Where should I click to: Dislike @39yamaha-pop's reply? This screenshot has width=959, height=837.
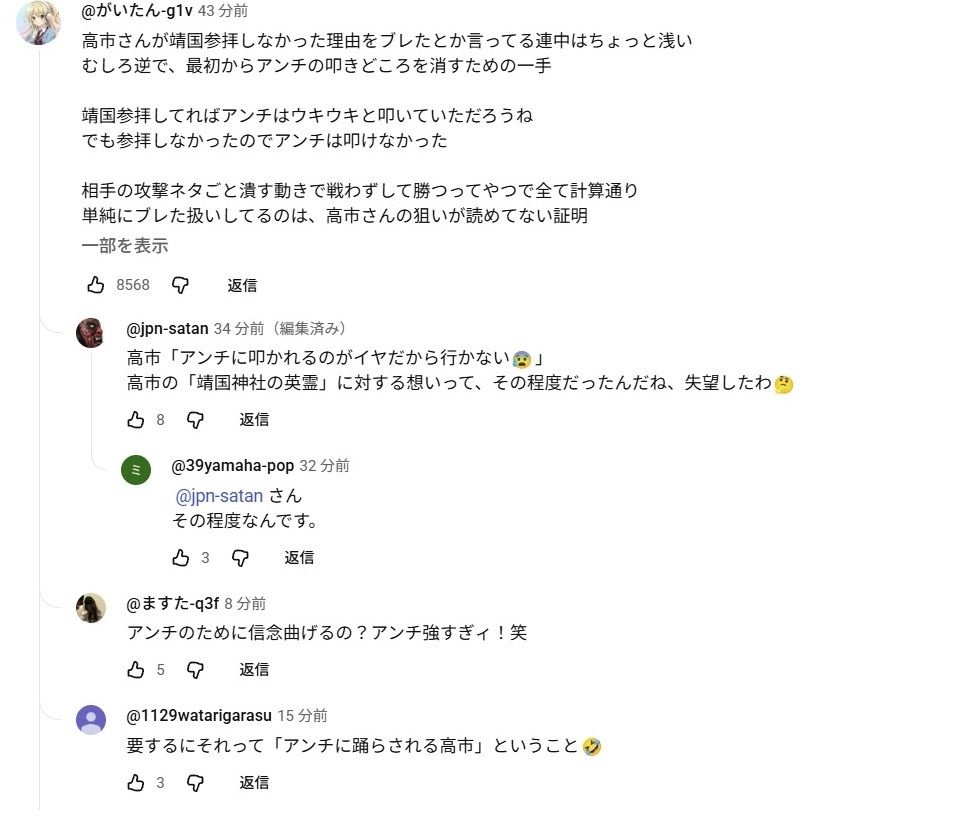pyautogui.click(x=240, y=558)
